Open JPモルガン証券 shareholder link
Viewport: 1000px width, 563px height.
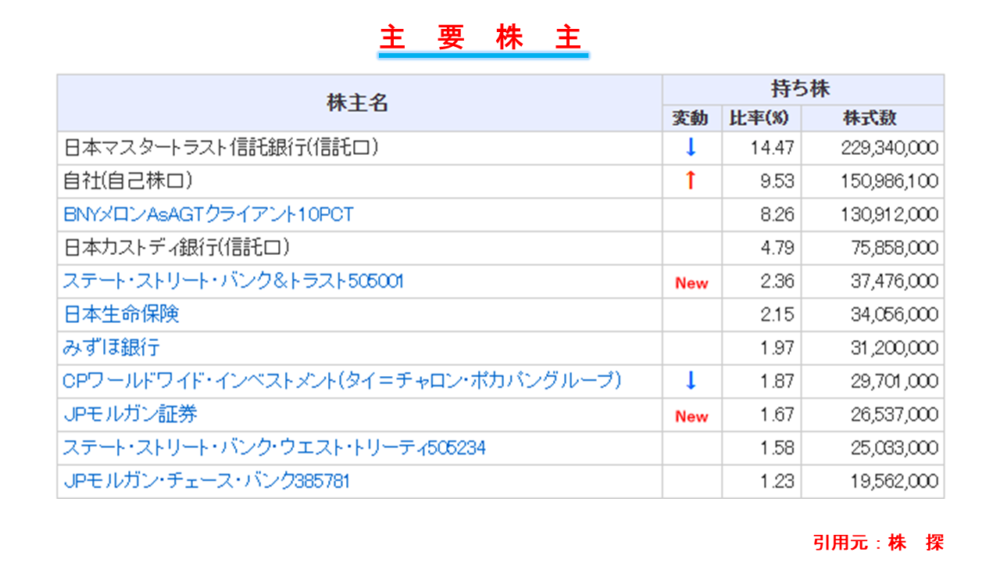coord(130,414)
